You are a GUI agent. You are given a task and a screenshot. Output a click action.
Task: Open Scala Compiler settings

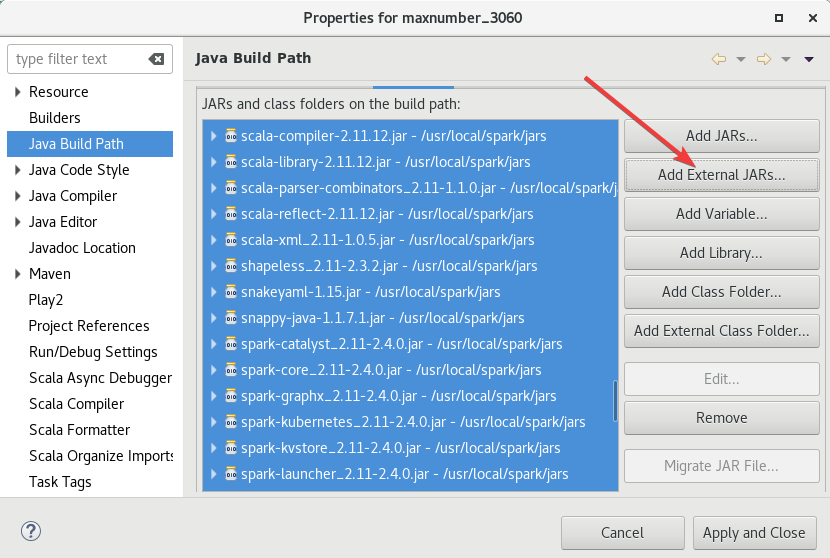76,403
